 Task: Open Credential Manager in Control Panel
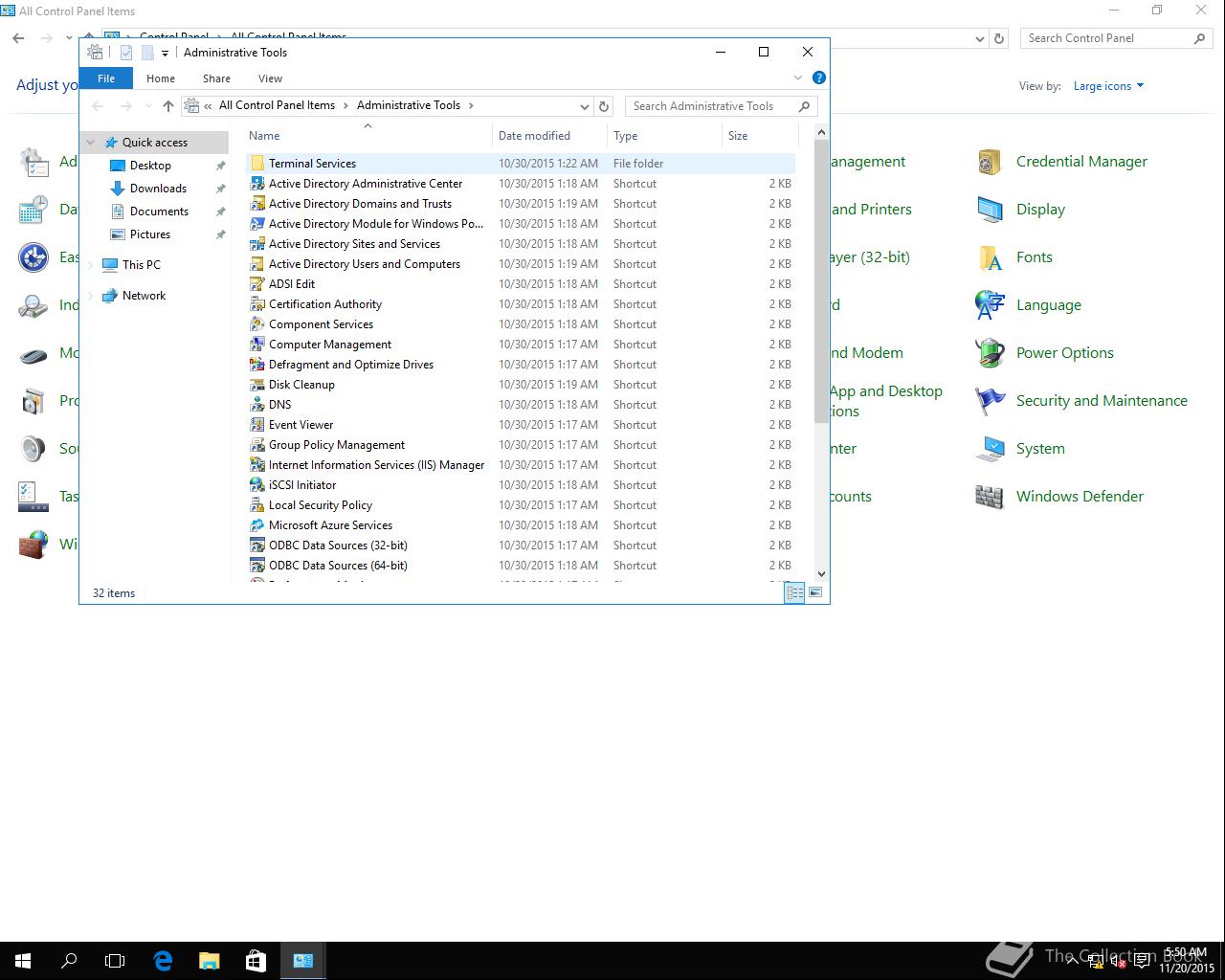coord(1081,162)
